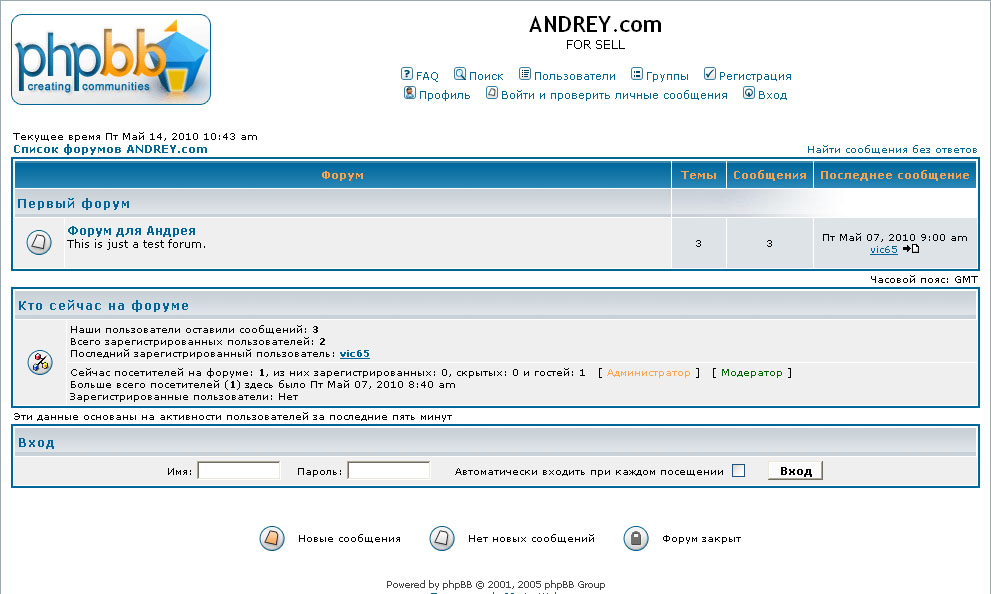Open the Форум для Андрея forum
The image size is (991, 594).
pos(131,231)
